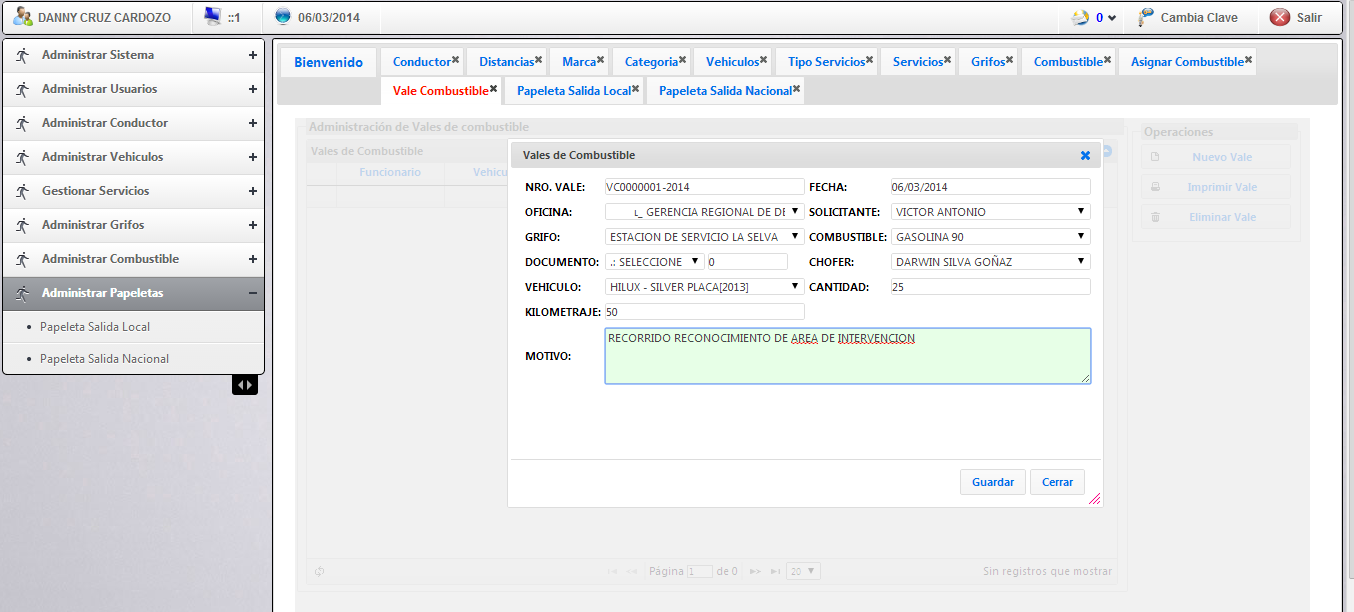Switch to Papeleta Salida Nacional tab
This screenshot has width=1354, height=612.
pos(725,91)
